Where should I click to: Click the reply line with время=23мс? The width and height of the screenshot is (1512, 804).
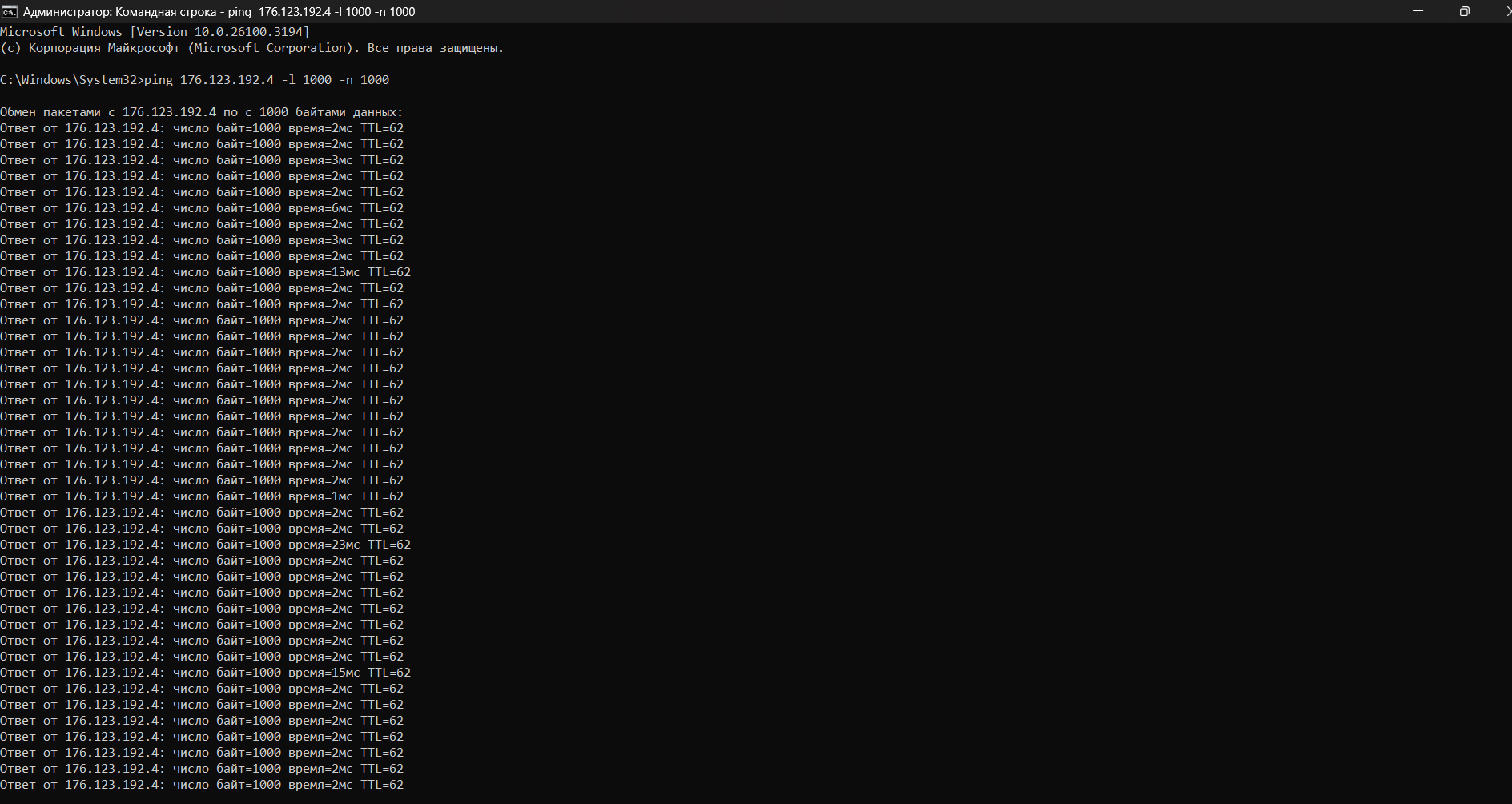pyautogui.click(x=205, y=545)
